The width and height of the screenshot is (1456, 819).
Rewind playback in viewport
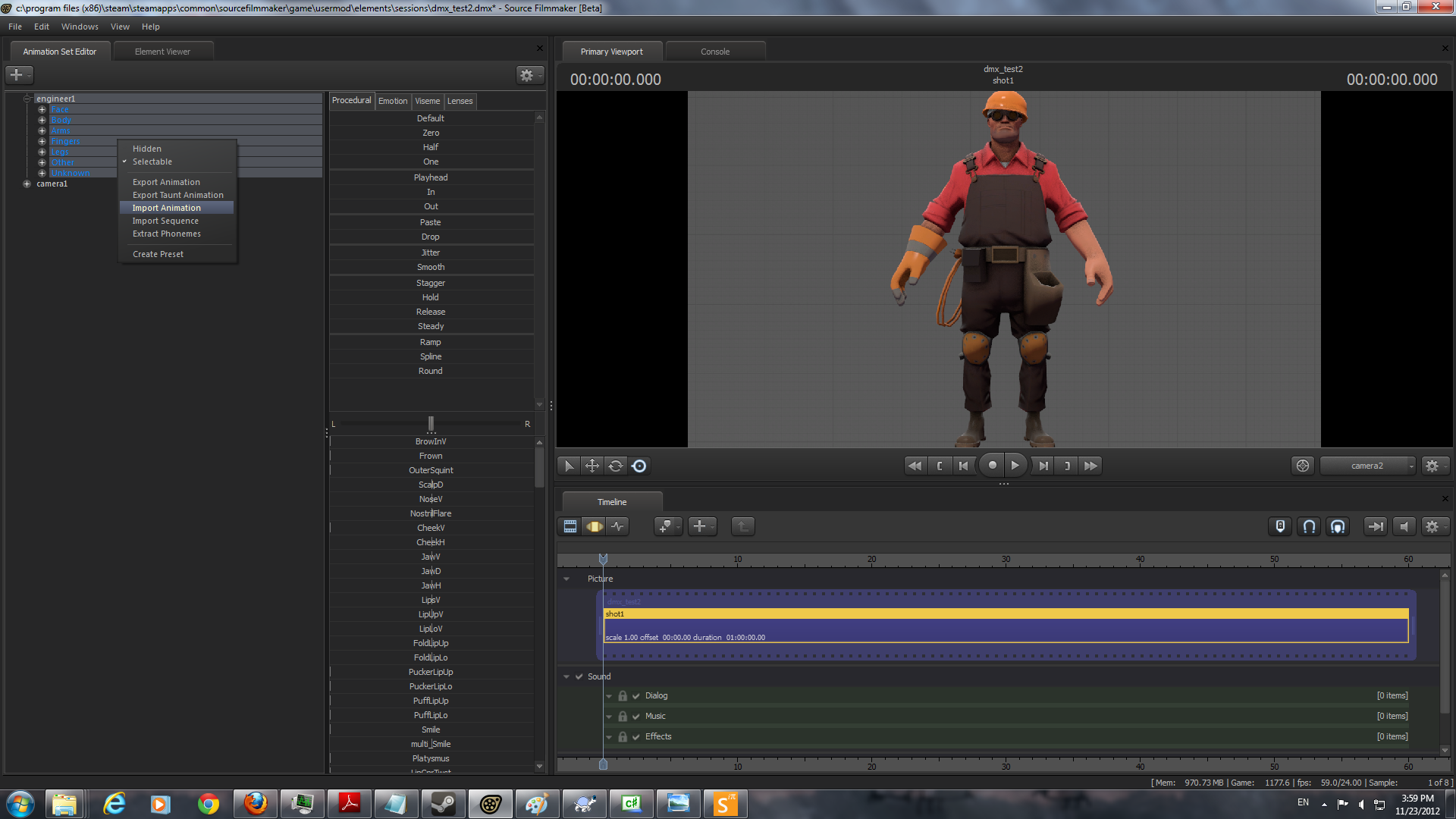pos(915,466)
